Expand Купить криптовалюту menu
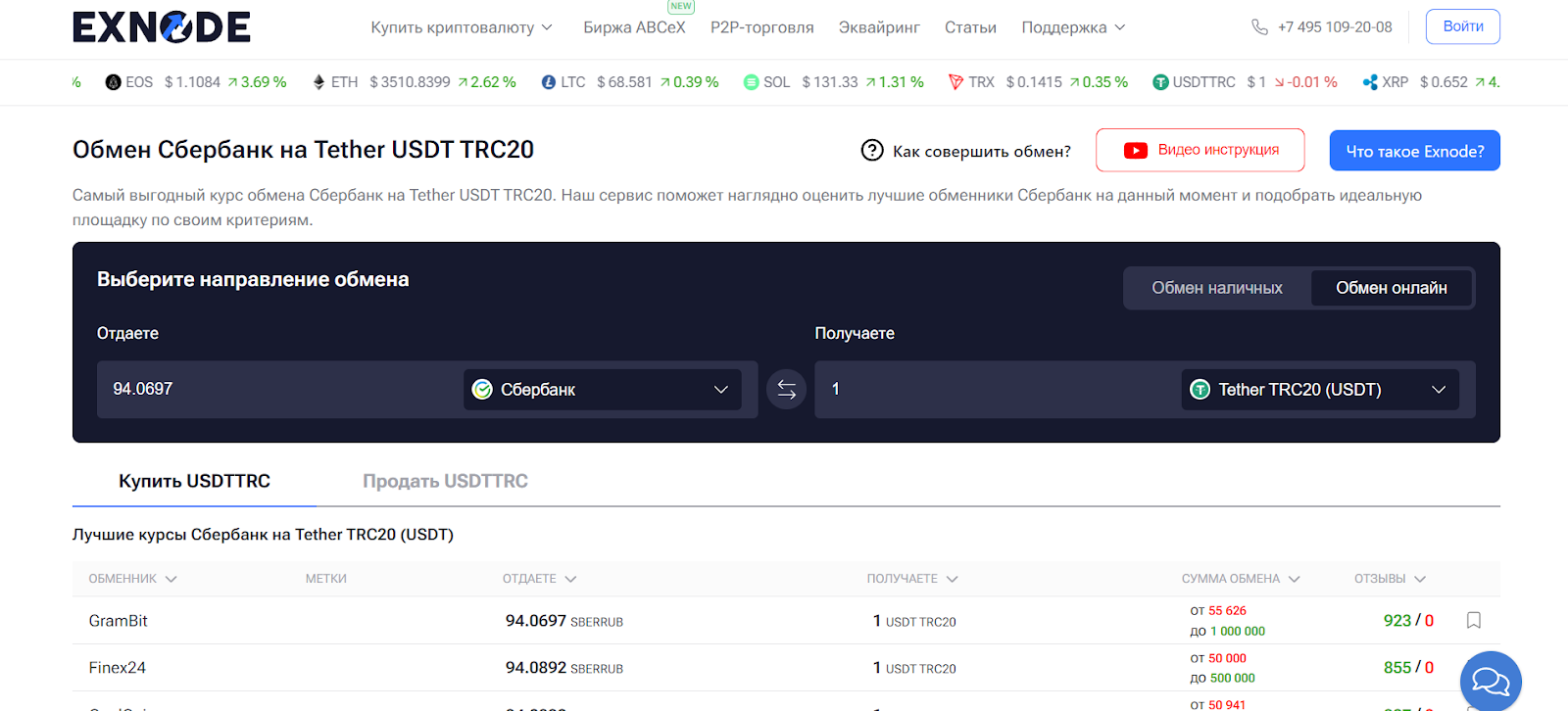This screenshot has height=711, width=1568. pyautogui.click(x=462, y=27)
